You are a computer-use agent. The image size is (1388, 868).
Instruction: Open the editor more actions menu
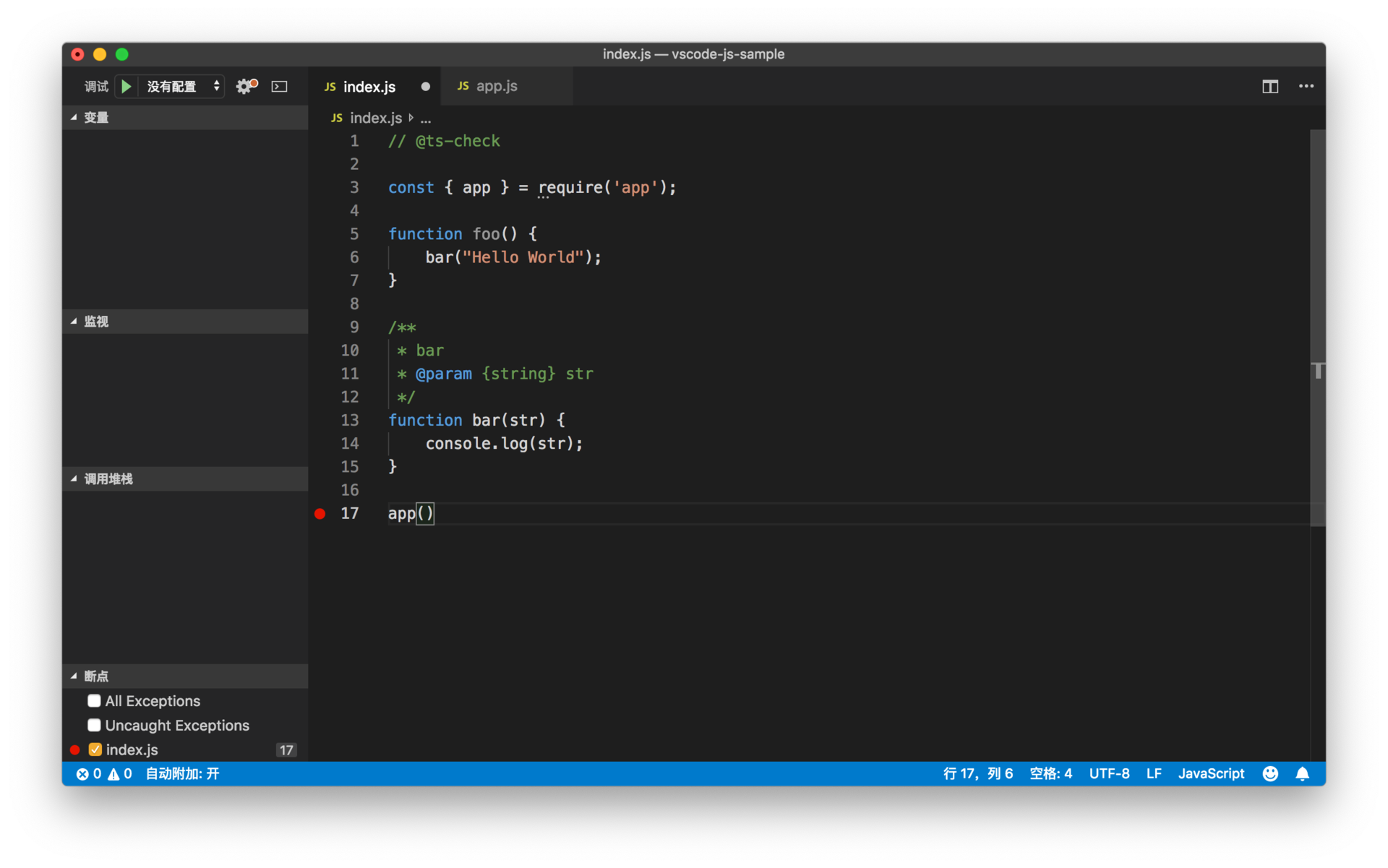1306,87
